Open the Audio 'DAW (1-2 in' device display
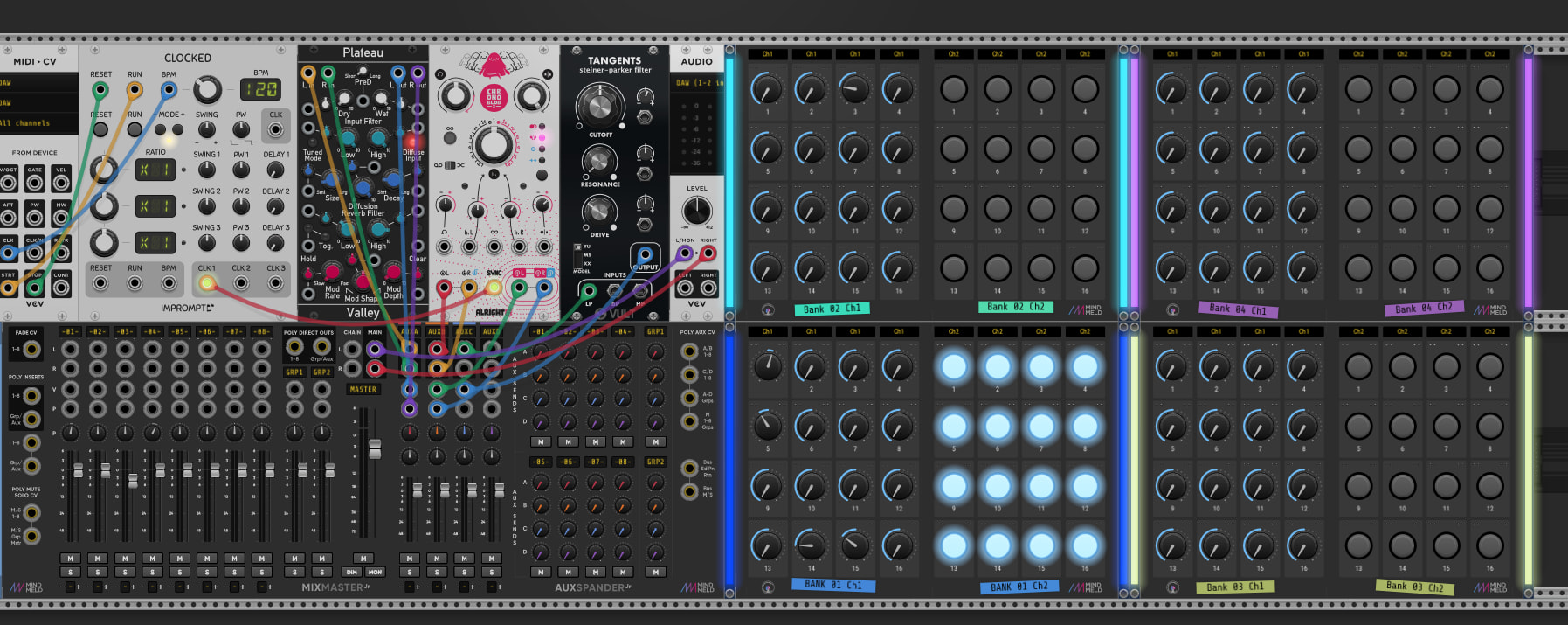The width and height of the screenshot is (1568, 625). pyautogui.click(x=697, y=83)
